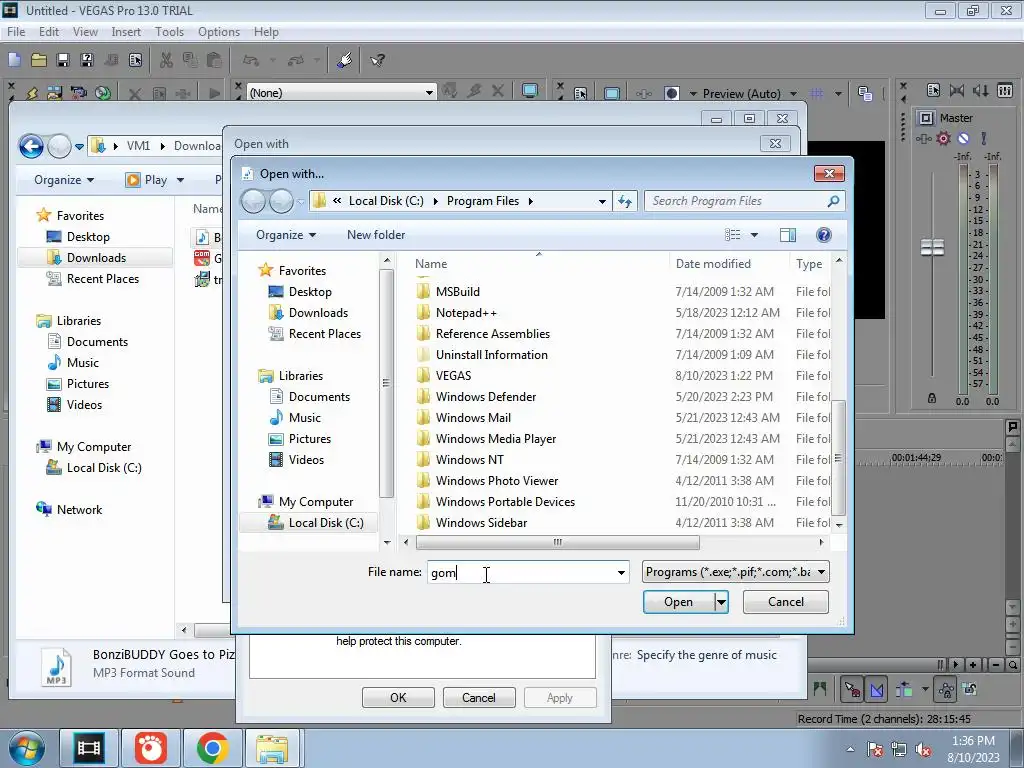
Task: Adjust the Master volume fader handle
Action: point(932,248)
